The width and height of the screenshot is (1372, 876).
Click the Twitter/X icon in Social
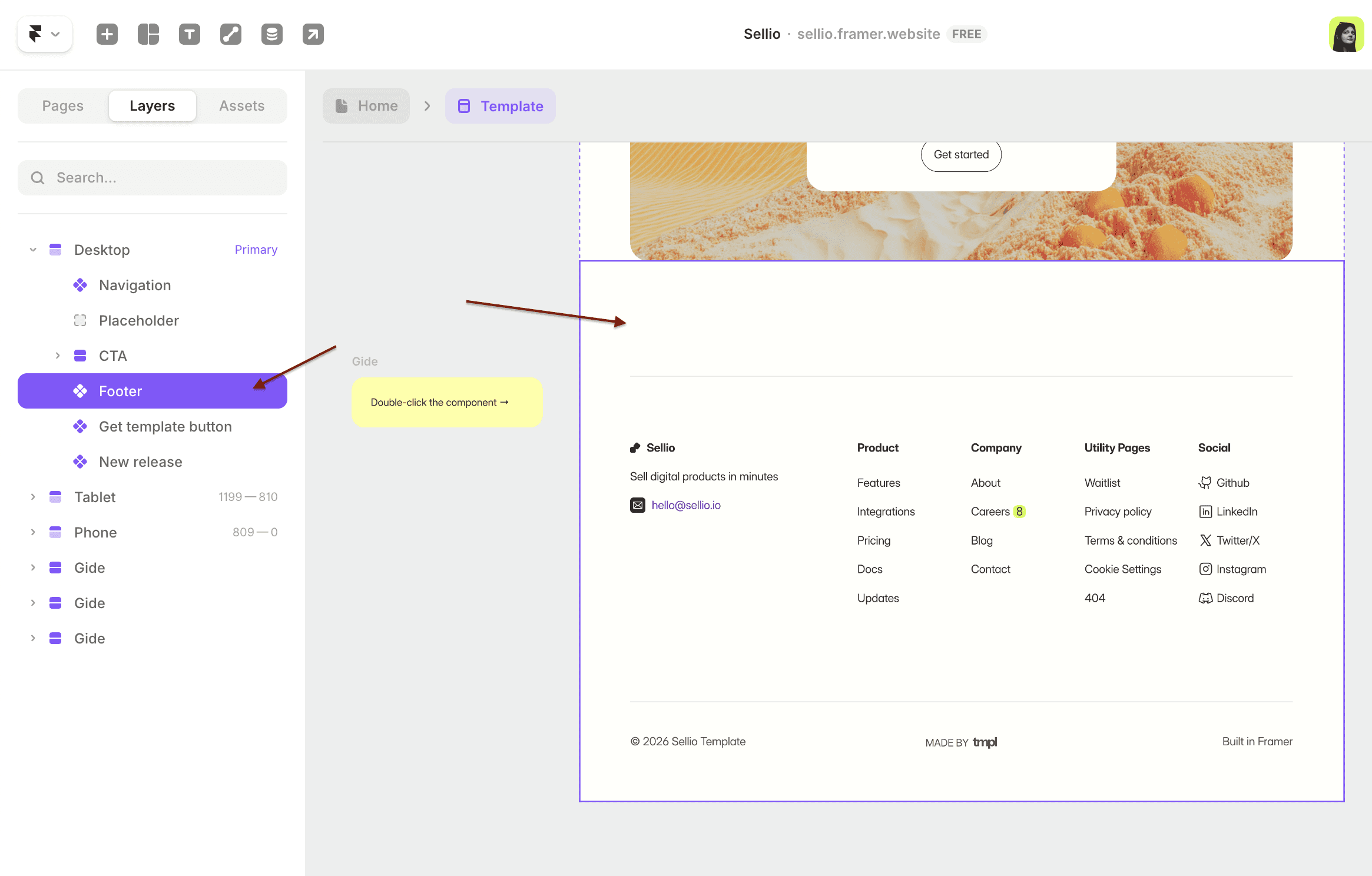(1205, 540)
